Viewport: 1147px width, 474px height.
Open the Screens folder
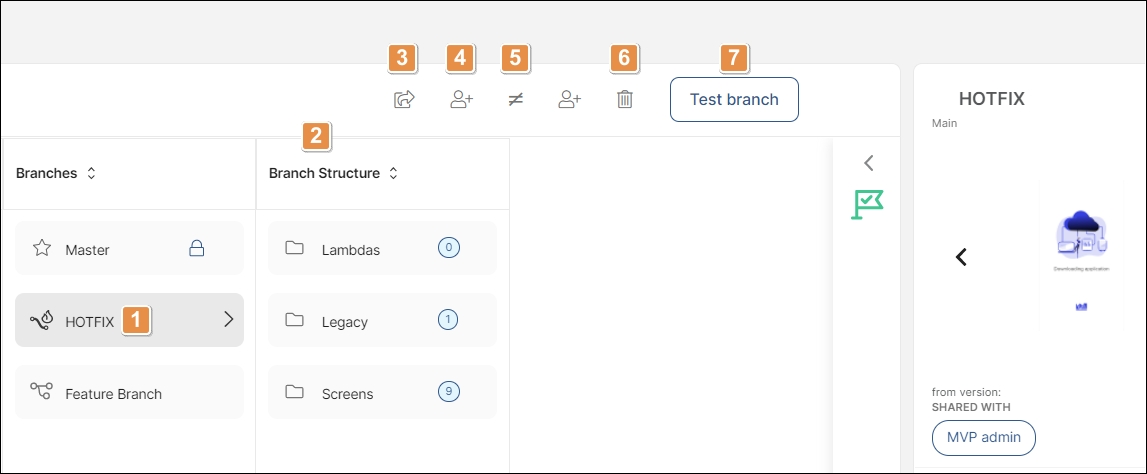pyautogui.click(x=382, y=392)
